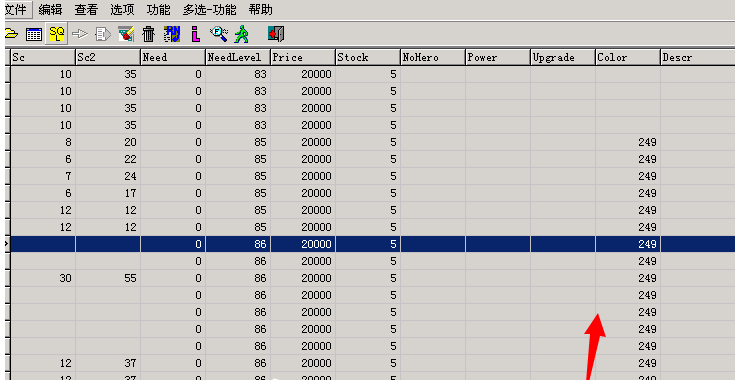The height and width of the screenshot is (380, 735).
Task: Open the 选项 menu
Action: (122, 9)
